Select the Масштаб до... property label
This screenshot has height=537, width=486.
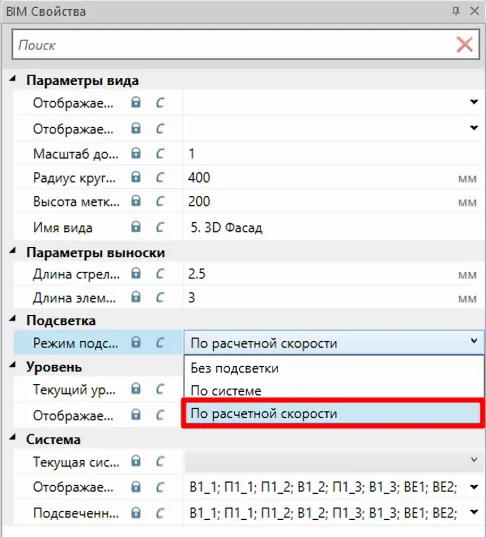pos(76,154)
